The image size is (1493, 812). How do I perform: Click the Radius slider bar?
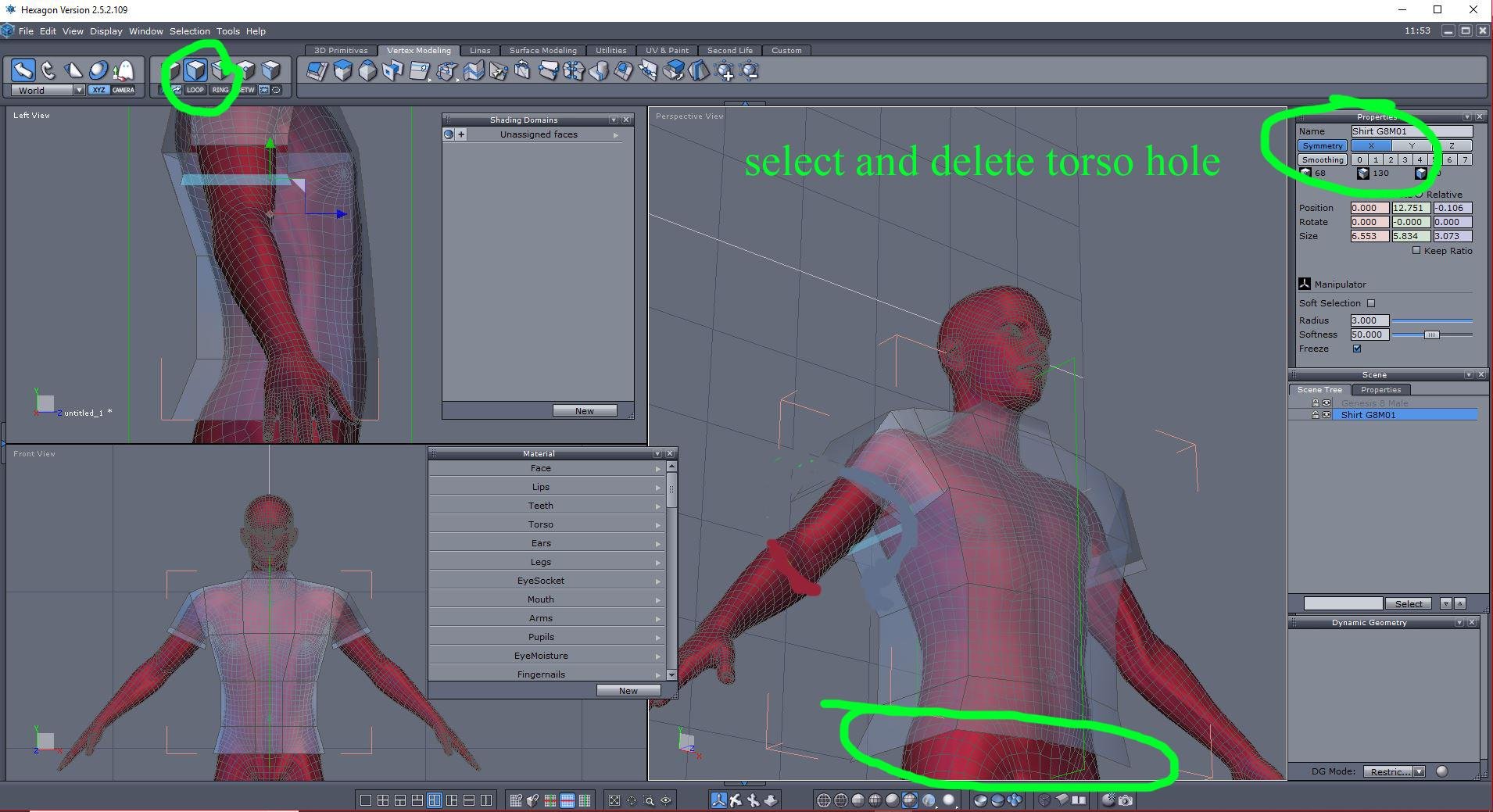1432,320
